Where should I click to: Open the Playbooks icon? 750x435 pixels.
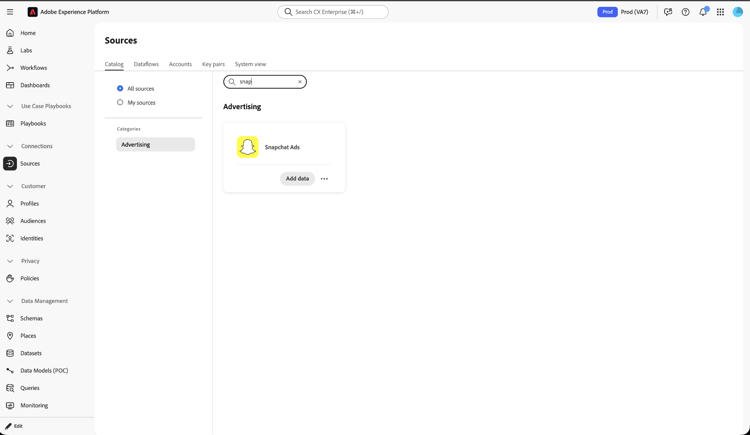(x=10, y=123)
